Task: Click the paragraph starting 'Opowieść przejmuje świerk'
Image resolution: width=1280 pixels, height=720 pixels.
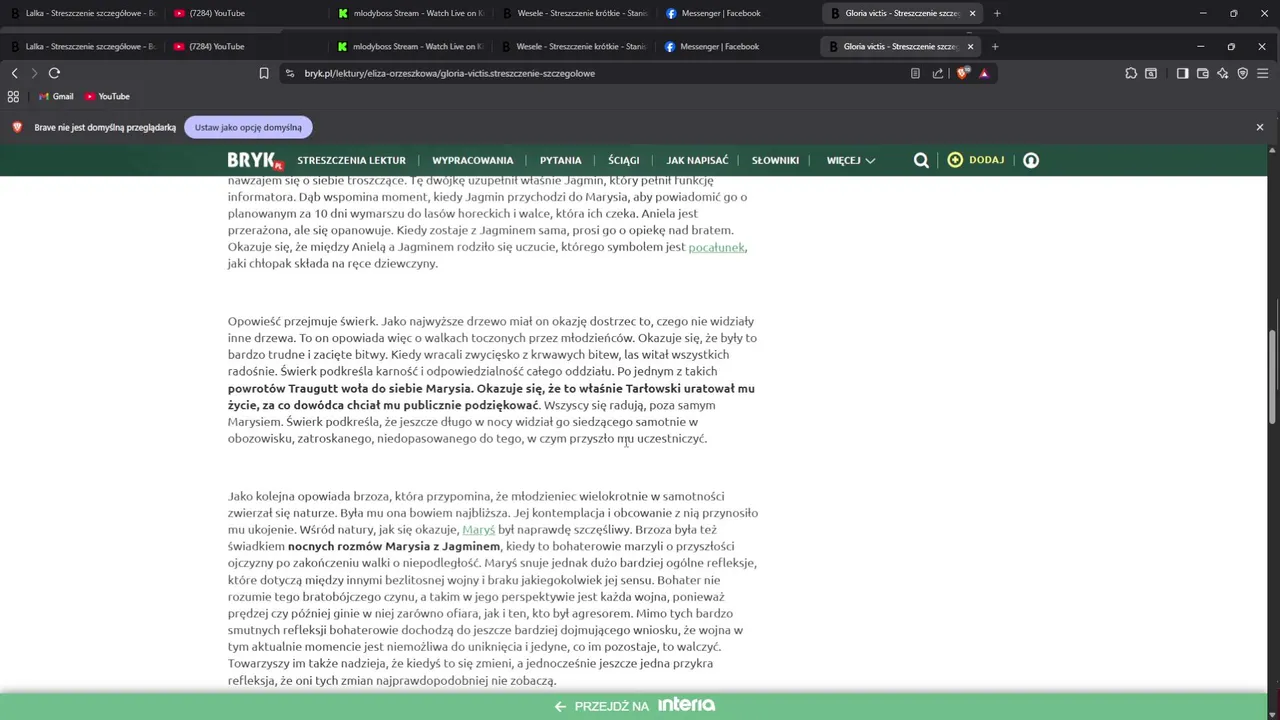Action: (x=492, y=380)
